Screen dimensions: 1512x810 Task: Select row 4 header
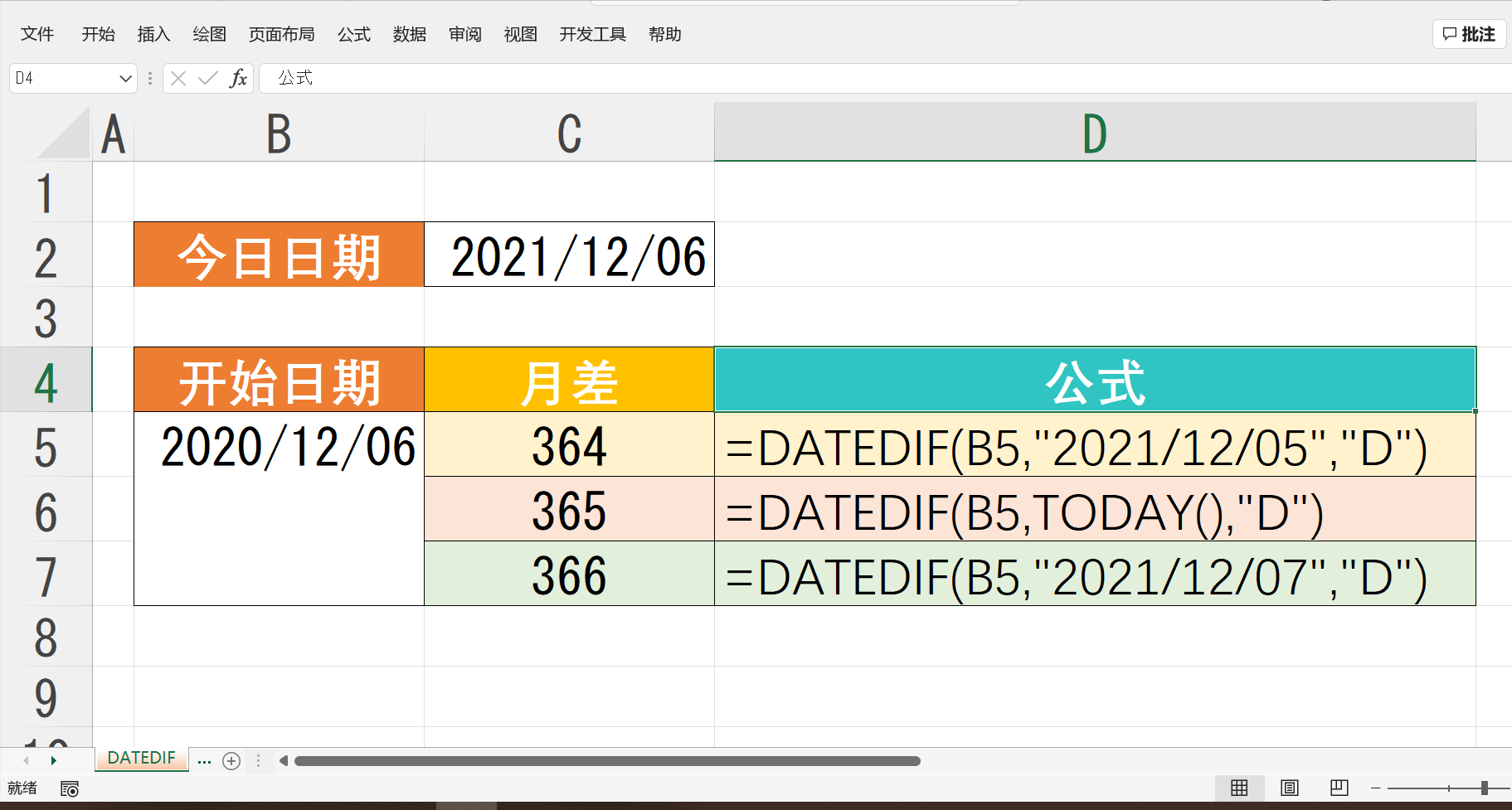[46, 381]
